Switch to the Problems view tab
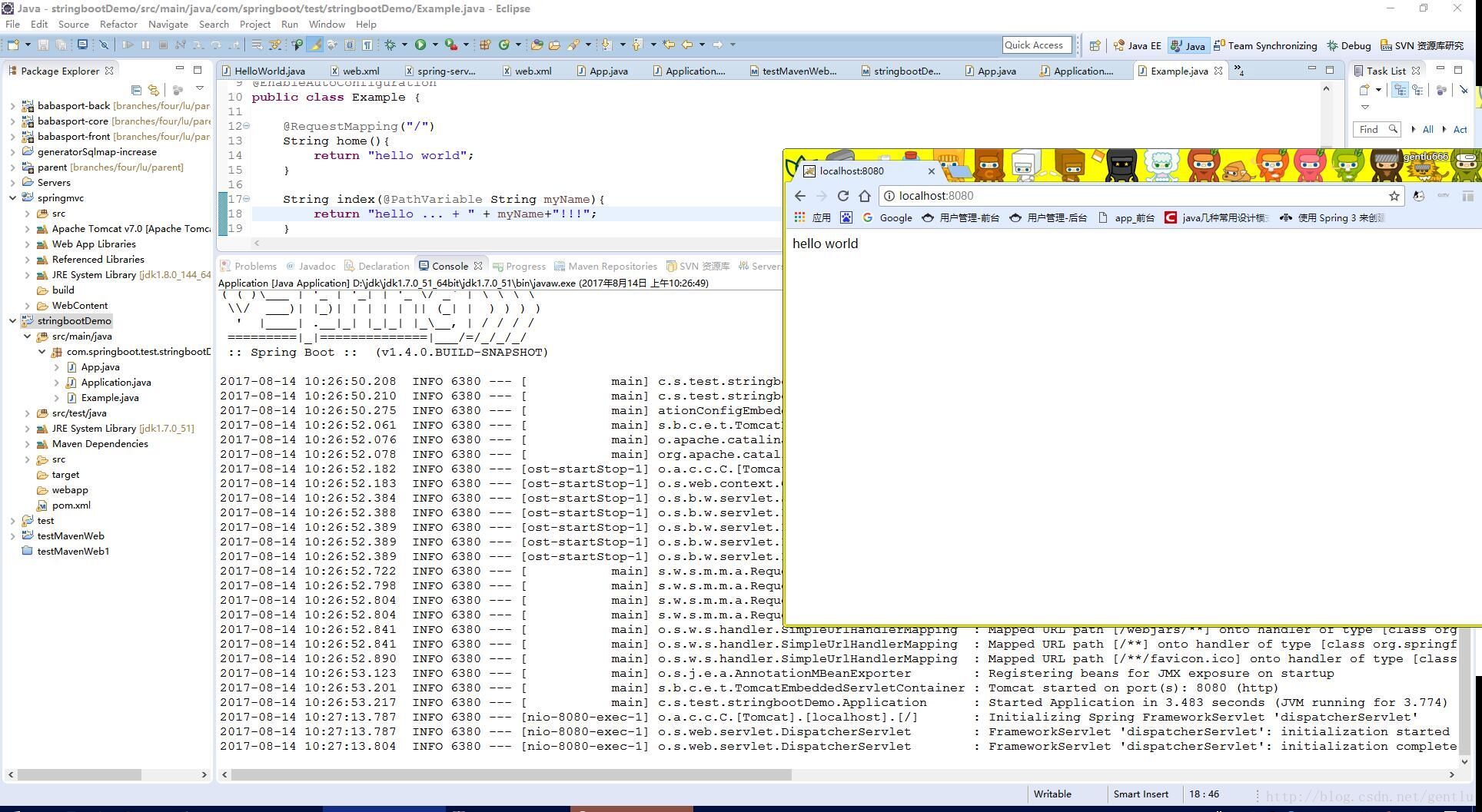Image resolution: width=1482 pixels, height=812 pixels. click(248, 266)
